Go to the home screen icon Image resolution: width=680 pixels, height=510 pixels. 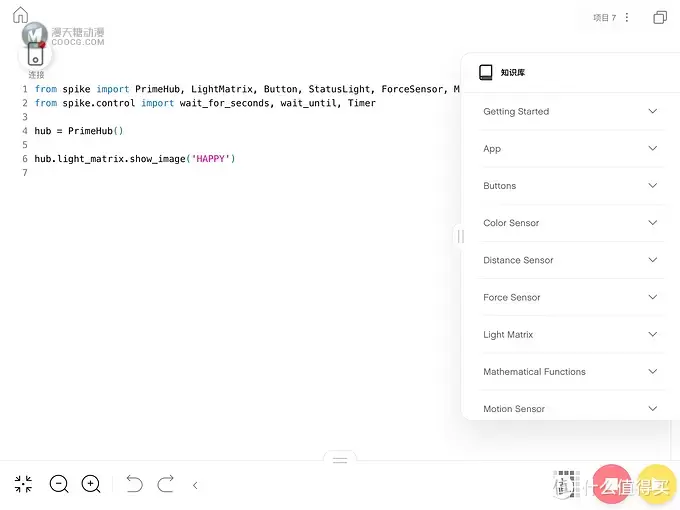tap(20, 15)
